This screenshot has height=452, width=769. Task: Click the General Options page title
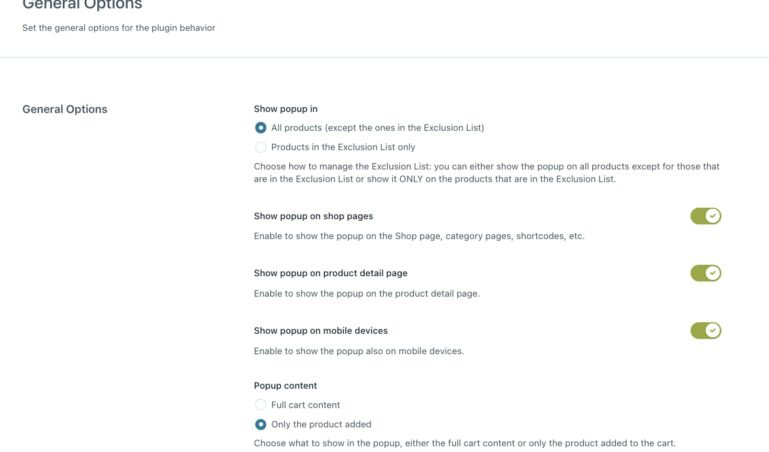82,6
